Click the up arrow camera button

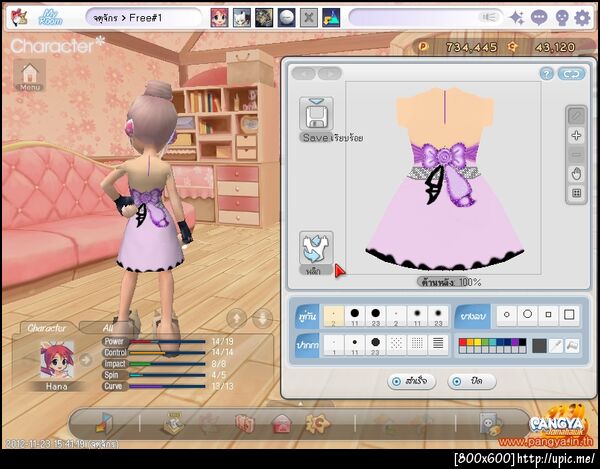[x=236, y=318]
